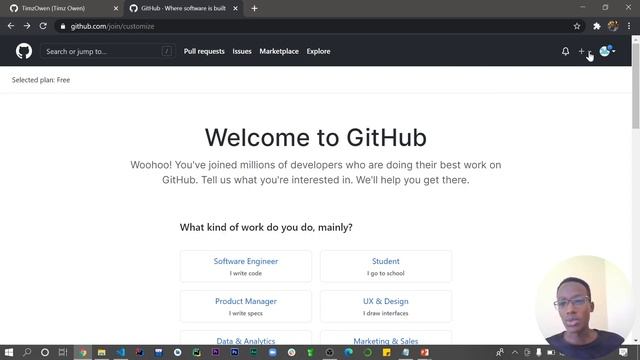Open the notifications bell
This screenshot has width=640, height=360.
[x=565, y=51]
